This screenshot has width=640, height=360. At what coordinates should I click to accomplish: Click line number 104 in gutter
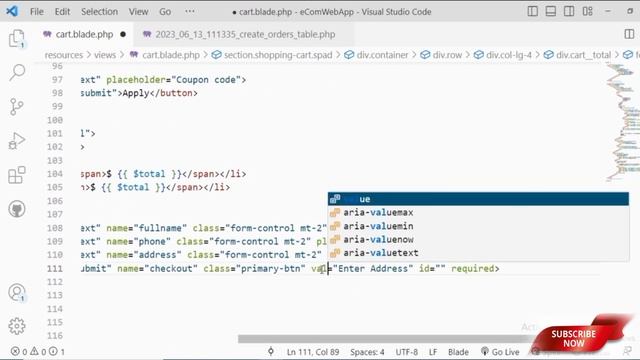click(x=55, y=174)
